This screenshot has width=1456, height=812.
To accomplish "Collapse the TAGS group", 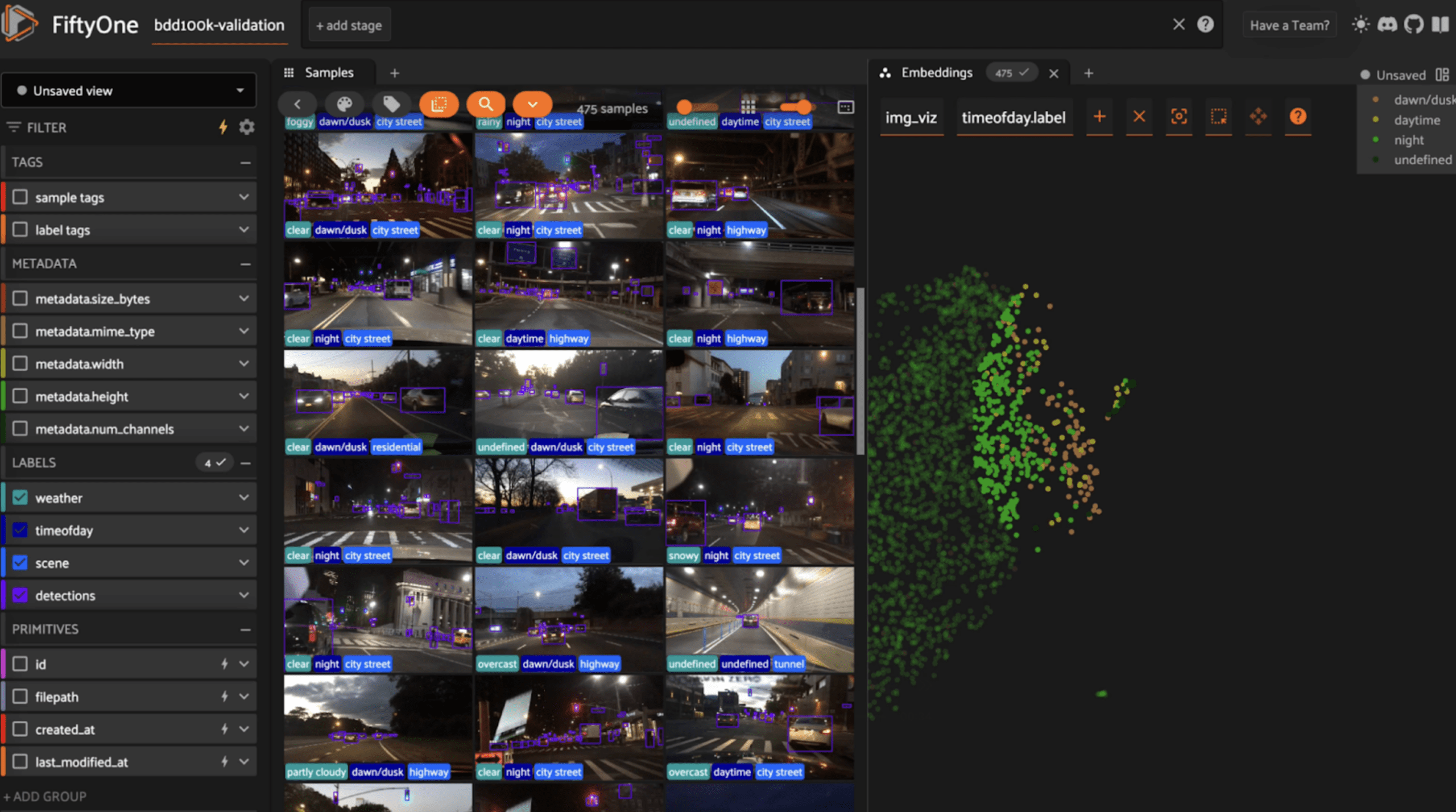I will 245,163.
